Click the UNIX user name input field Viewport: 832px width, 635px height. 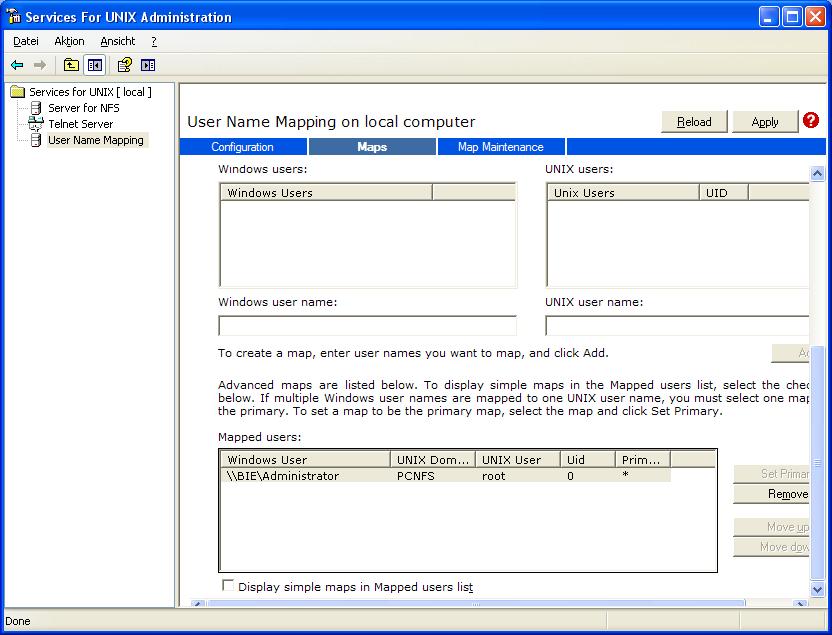[677, 326]
